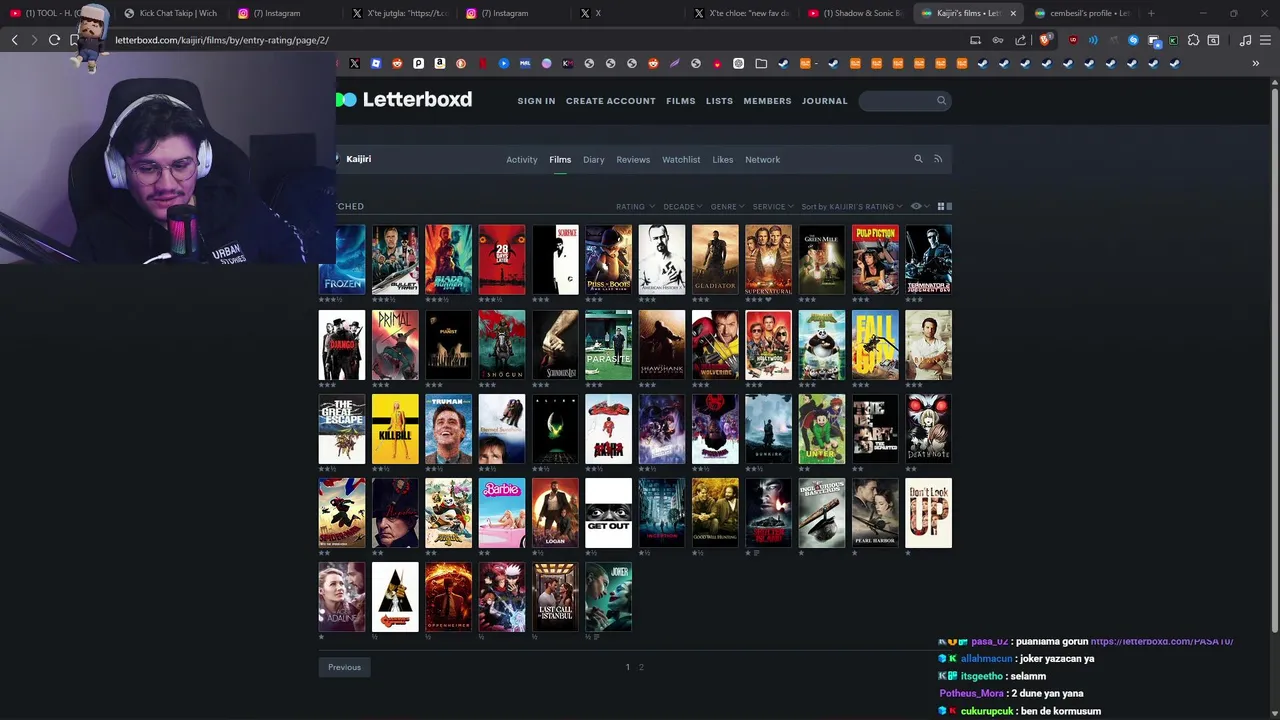Open FILMS in the top navigation

pyautogui.click(x=681, y=101)
